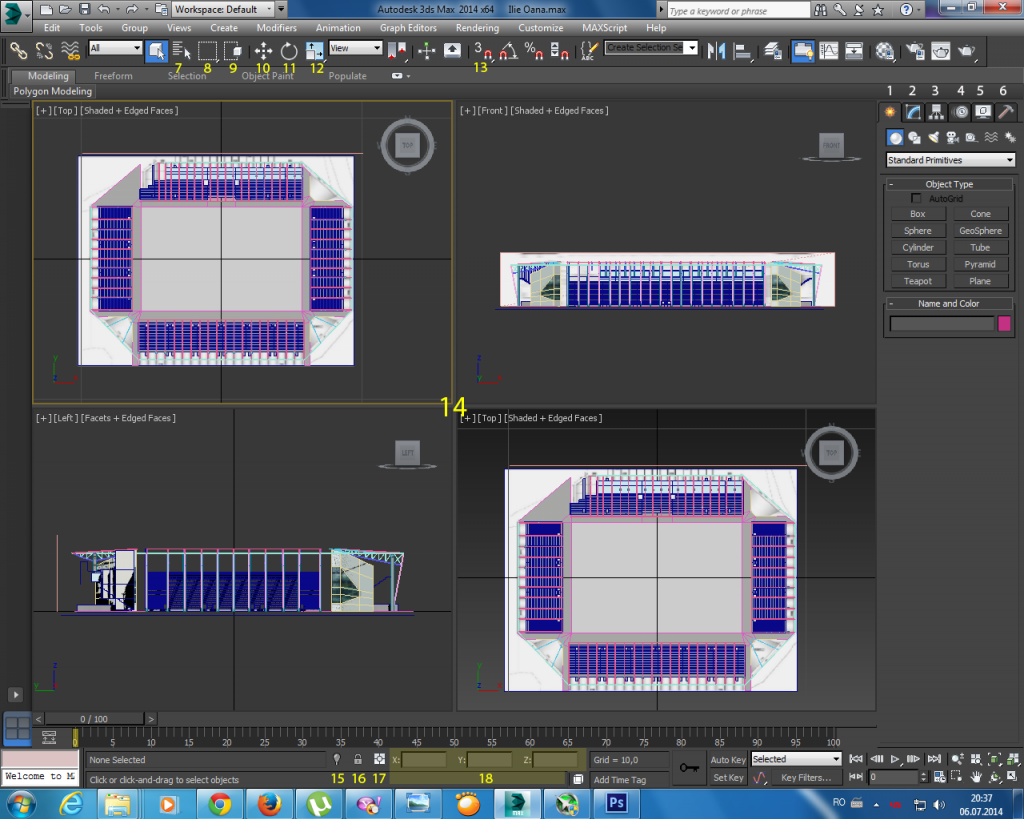Open Render Setup dialog
The height and width of the screenshot is (819, 1024).
(x=915, y=50)
